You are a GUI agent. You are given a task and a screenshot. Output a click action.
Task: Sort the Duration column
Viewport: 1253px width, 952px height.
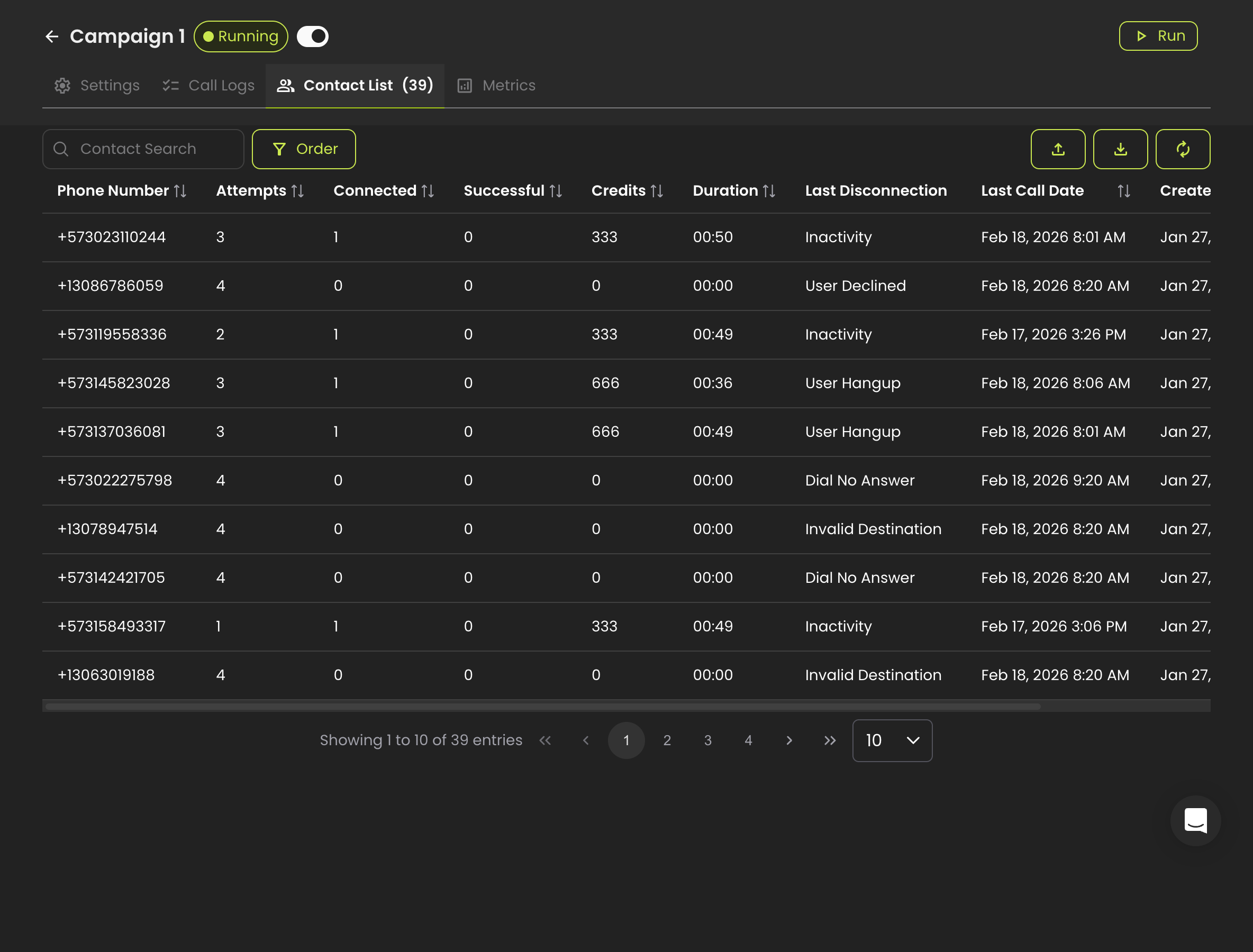(x=769, y=191)
